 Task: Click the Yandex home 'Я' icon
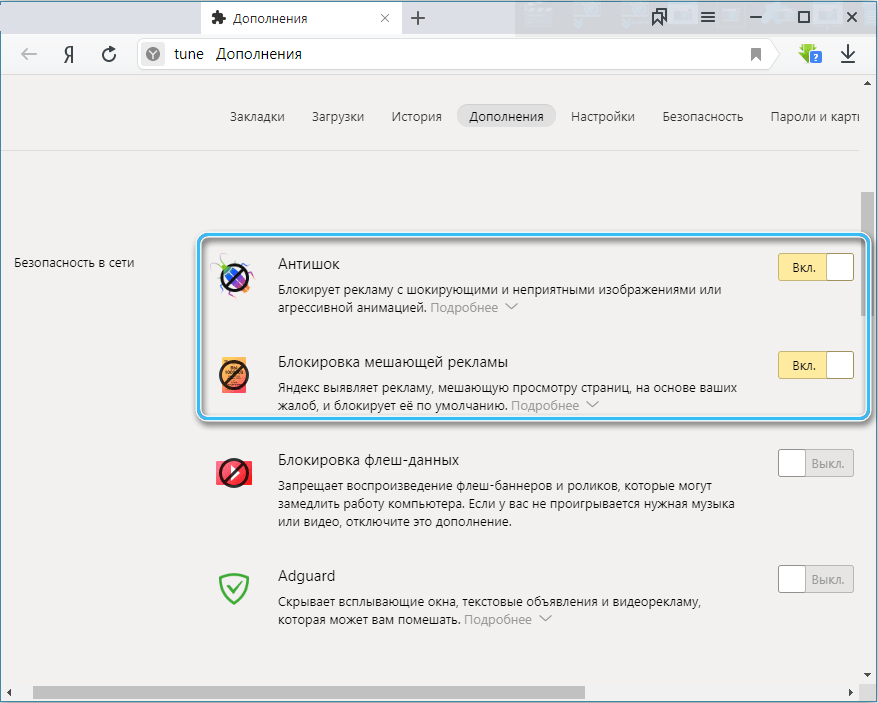point(69,55)
